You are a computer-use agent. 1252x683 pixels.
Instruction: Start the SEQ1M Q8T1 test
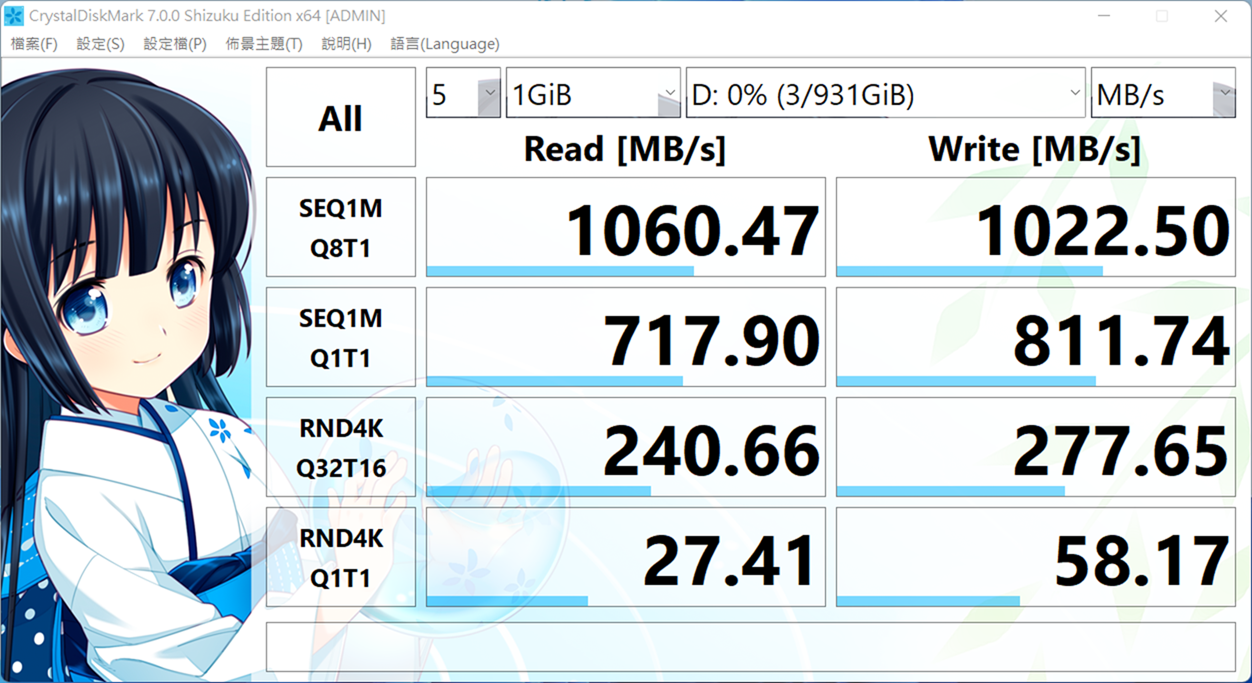tap(340, 227)
